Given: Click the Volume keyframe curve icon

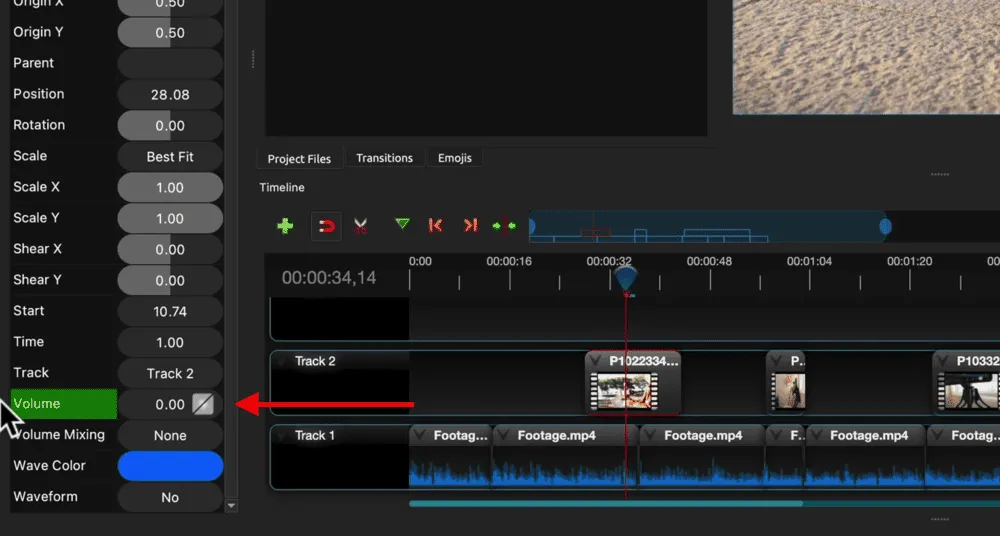Looking at the screenshot, I should [203, 404].
